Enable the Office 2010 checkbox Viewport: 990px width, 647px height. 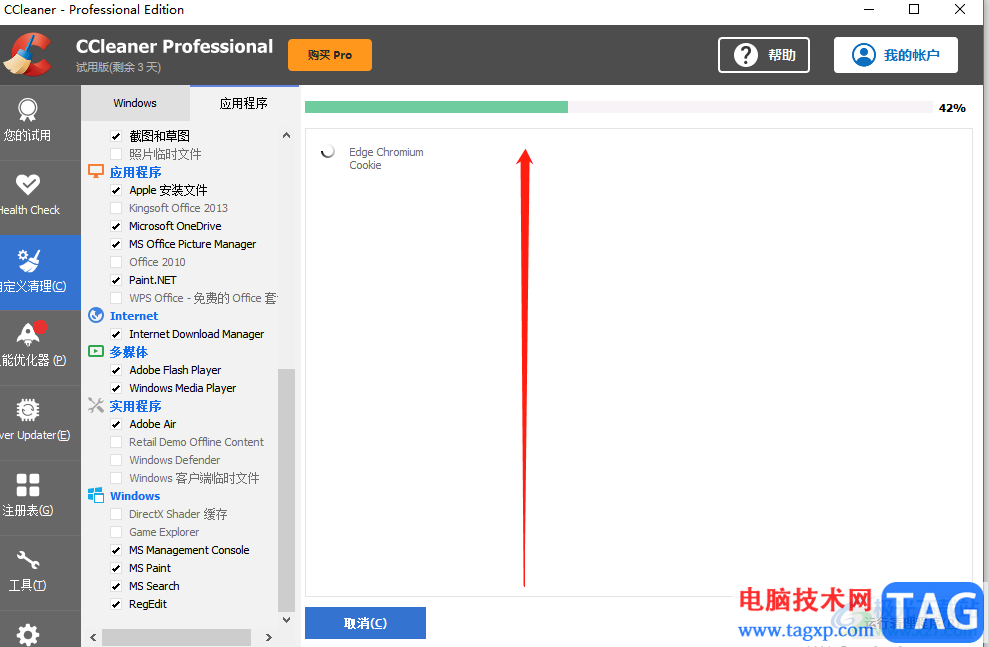click(x=116, y=261)
